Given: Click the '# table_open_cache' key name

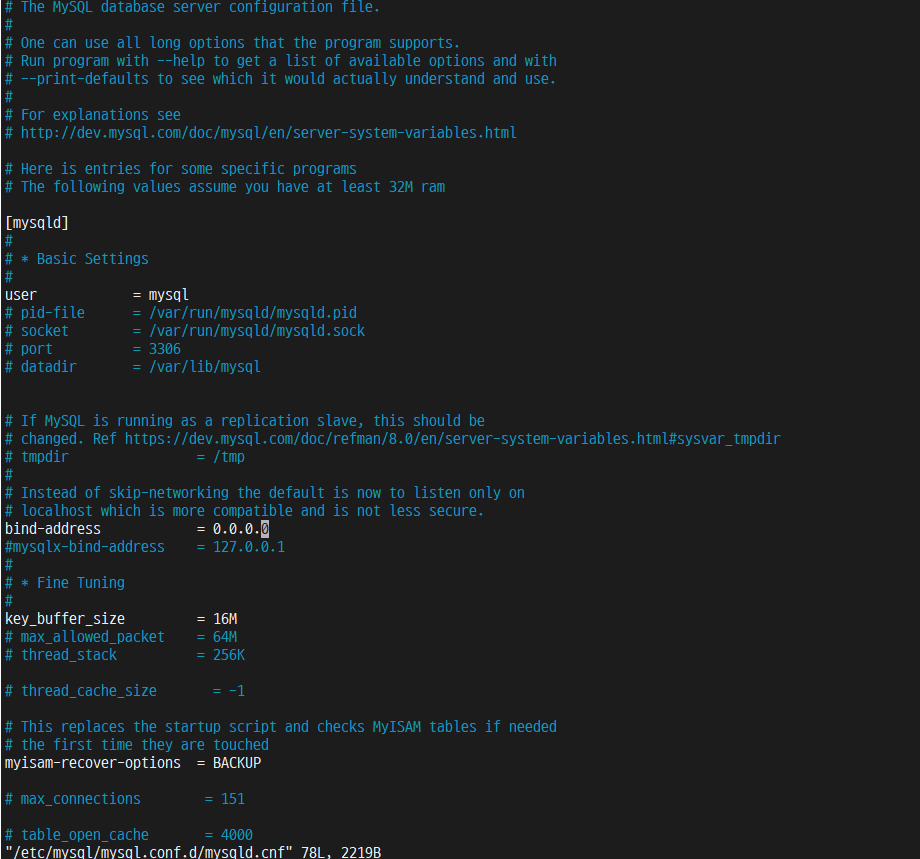Looking at the screenshot, I should coord(77,834).
